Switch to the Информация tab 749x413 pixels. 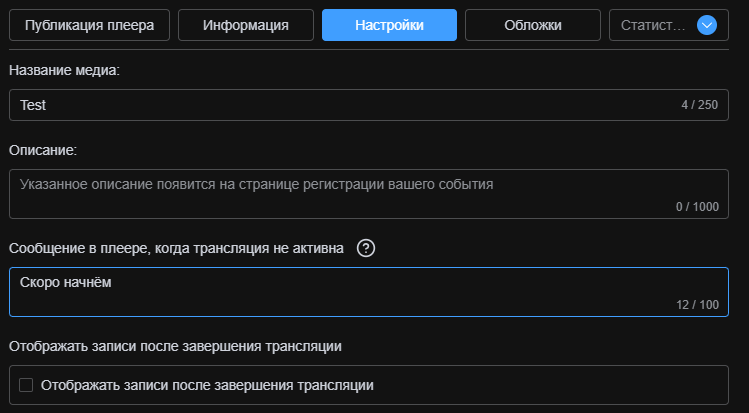click(x=246, y=25)
